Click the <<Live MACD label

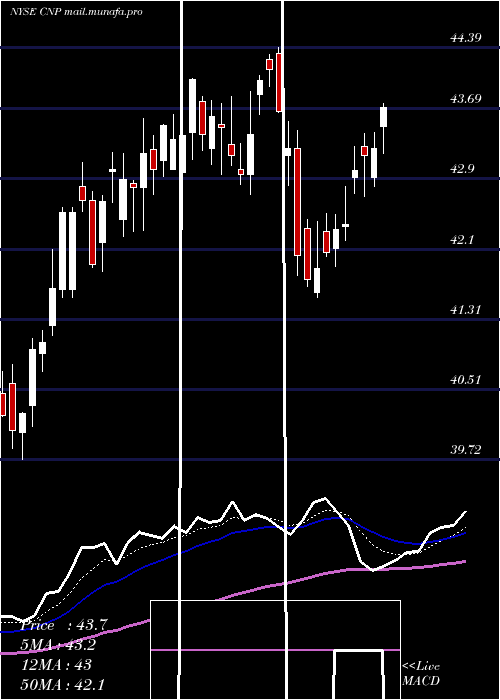click(421, 673)
